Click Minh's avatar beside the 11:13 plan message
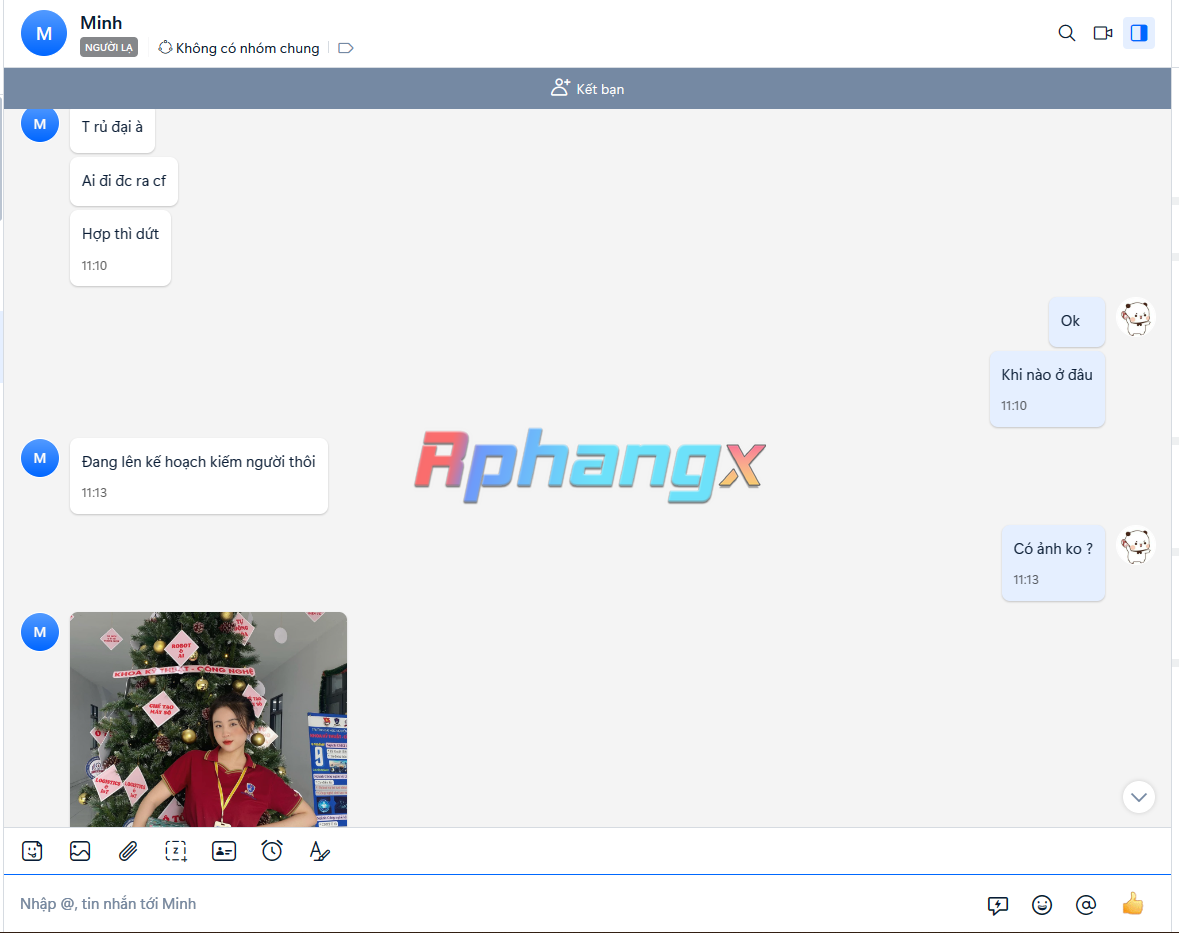1179x933 pixels. pos(40,458)
